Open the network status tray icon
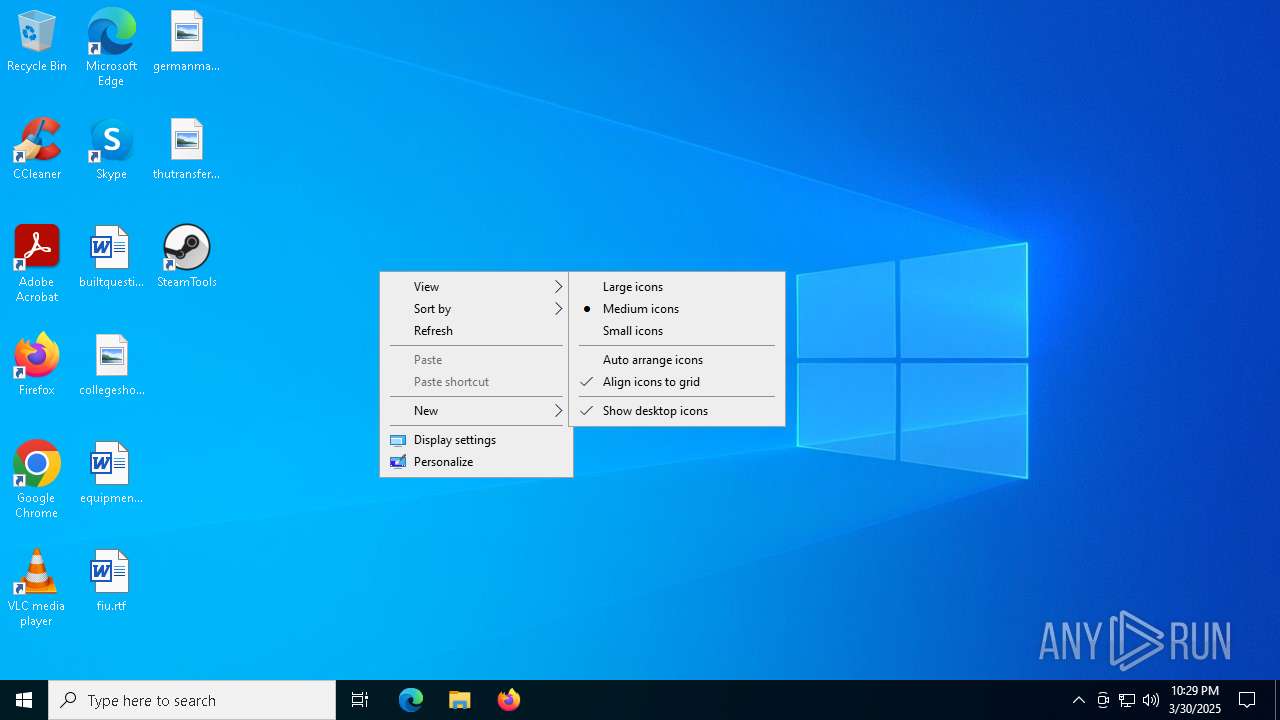The image size is (1280, 720). pos(1127,700)
